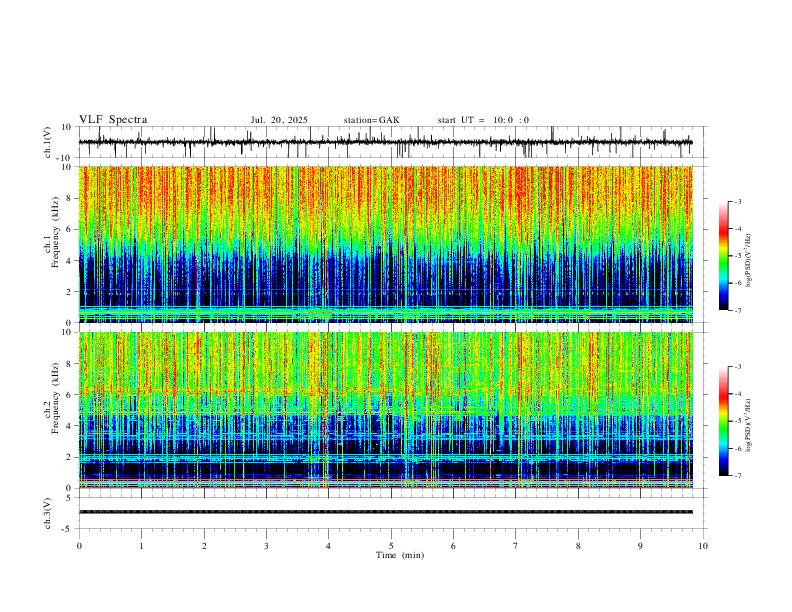Click the ch.1(V) waveform trace
The image size is (792, 612).
(x=385, y=142)
